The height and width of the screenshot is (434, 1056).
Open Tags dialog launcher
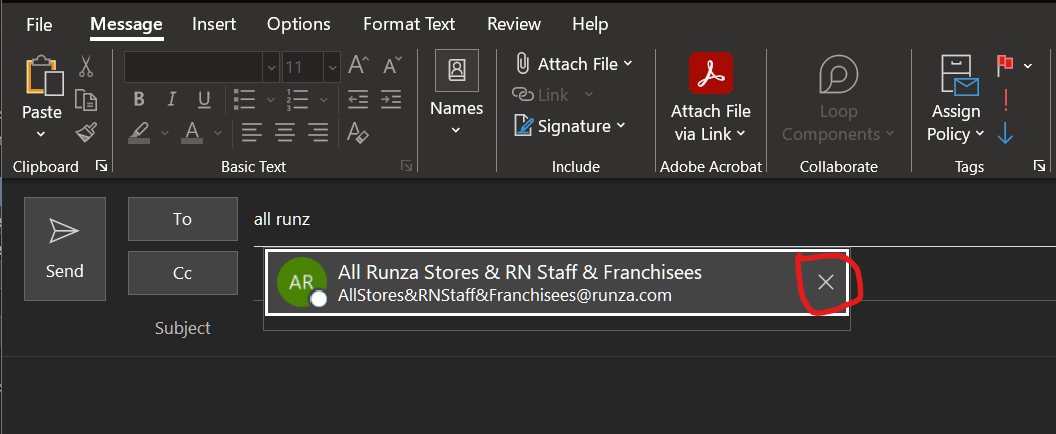point(1039,166)
